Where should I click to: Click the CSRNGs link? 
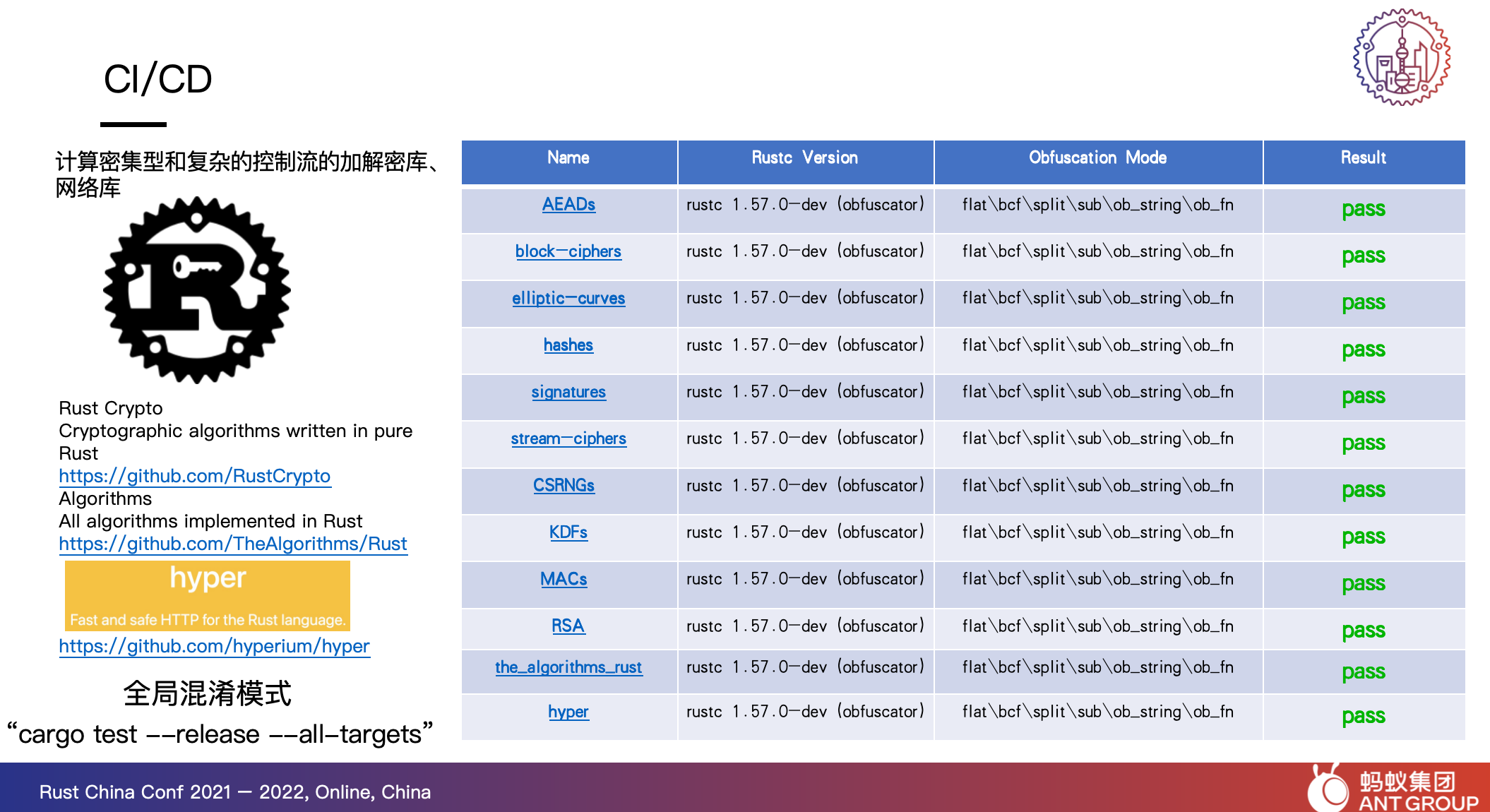coord(564,486)
